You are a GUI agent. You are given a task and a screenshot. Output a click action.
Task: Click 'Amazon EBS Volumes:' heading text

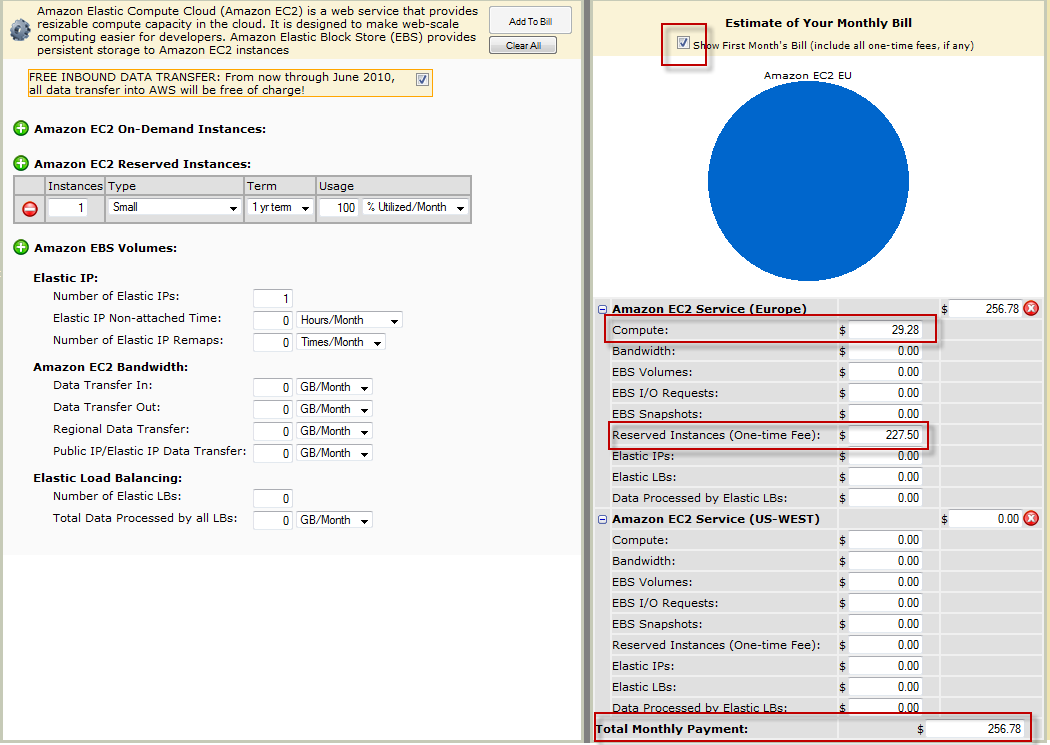tap(106, 248)
